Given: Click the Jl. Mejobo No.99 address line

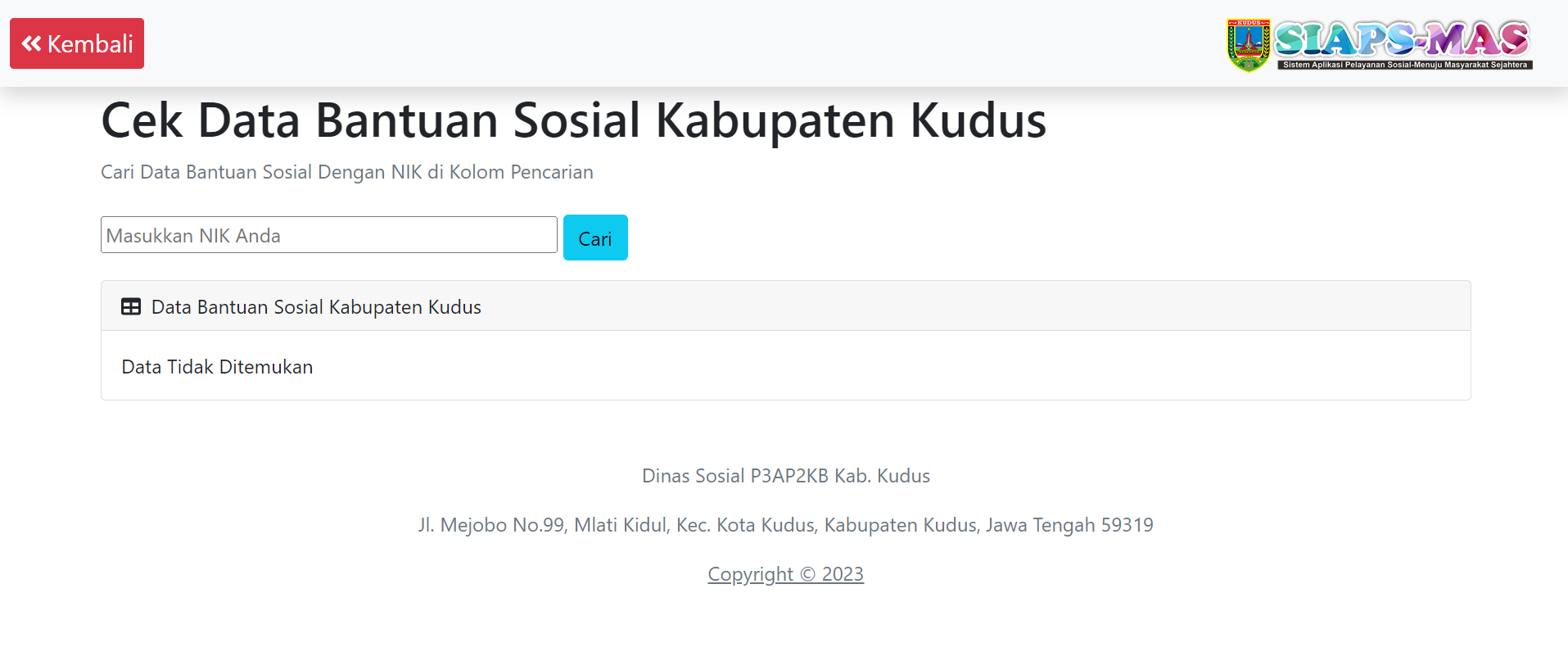Looking at the screenshot, I should point(785,525).
